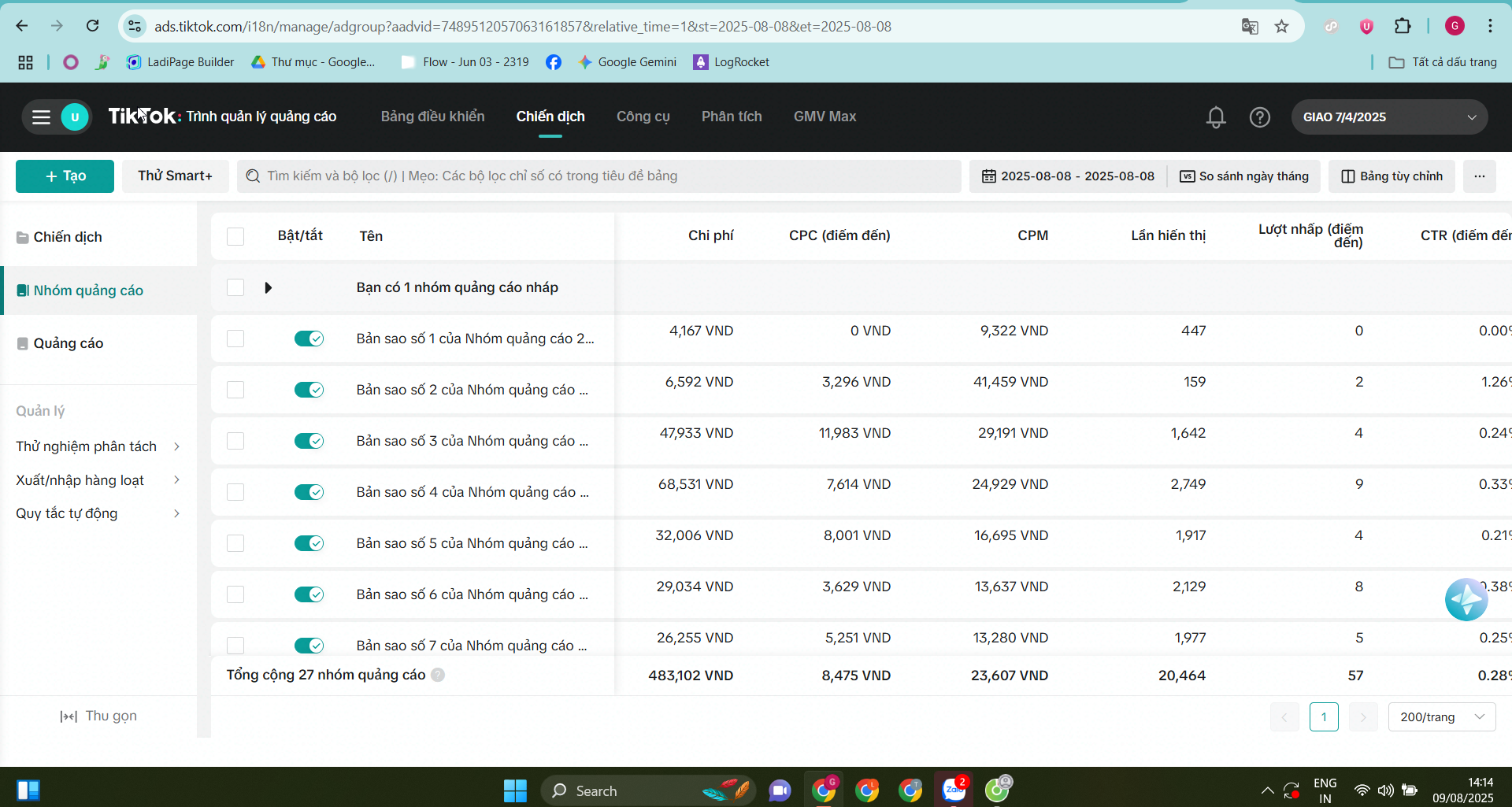Turn off Bản sao số 3 ad group
Viewport: 1512px width, 807px height.
click(309, 441)
